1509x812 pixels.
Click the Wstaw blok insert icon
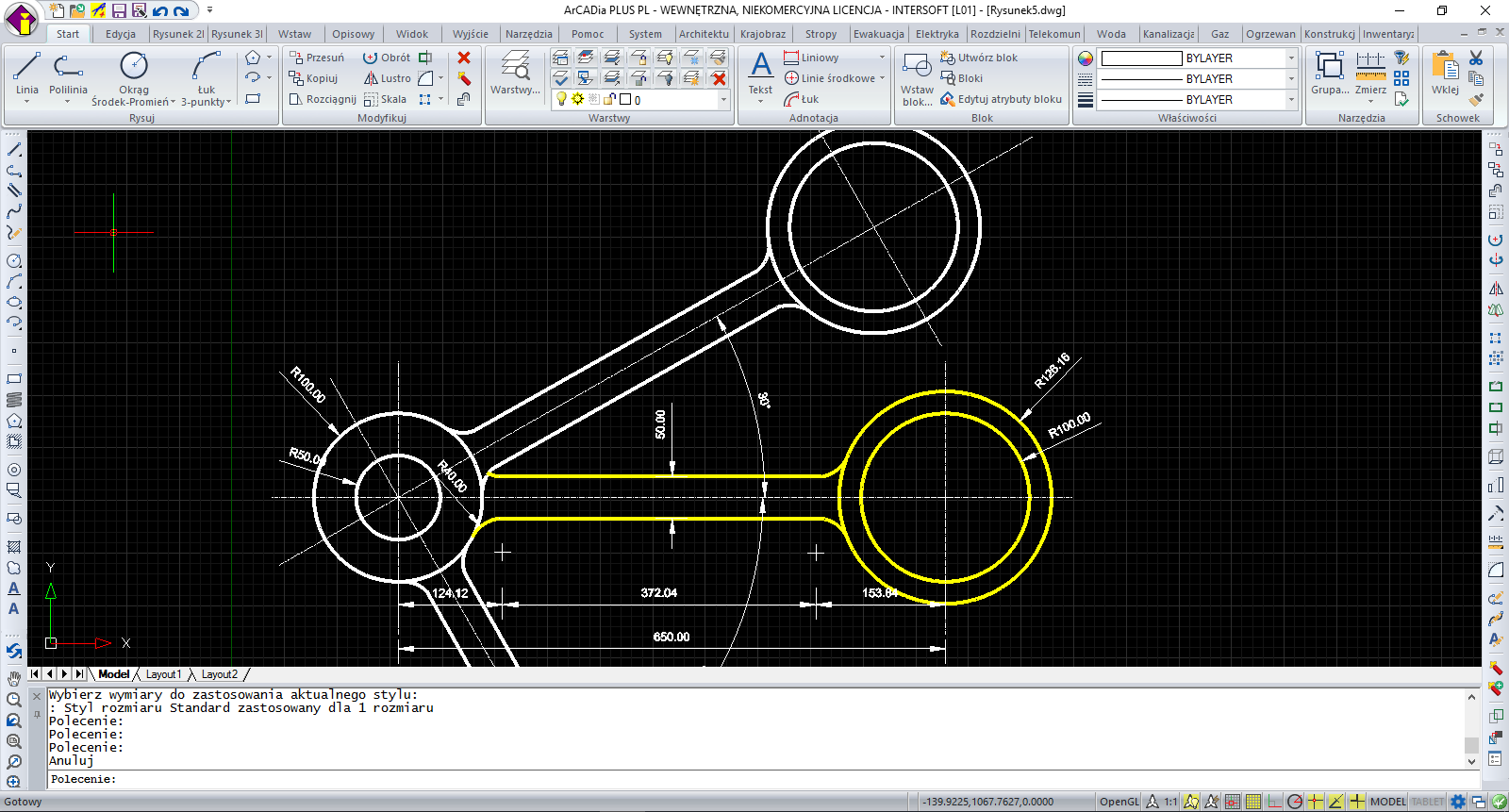(x=917, y=78)
